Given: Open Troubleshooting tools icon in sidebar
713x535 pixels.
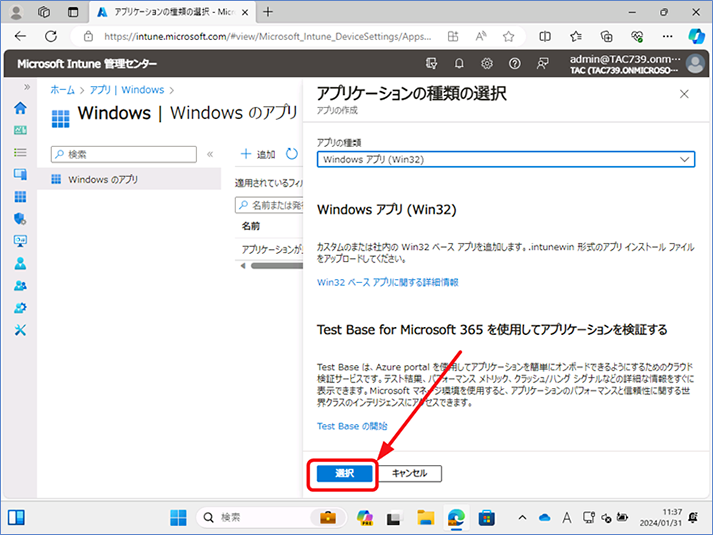Looking at the screenshot, I should 20,330.
